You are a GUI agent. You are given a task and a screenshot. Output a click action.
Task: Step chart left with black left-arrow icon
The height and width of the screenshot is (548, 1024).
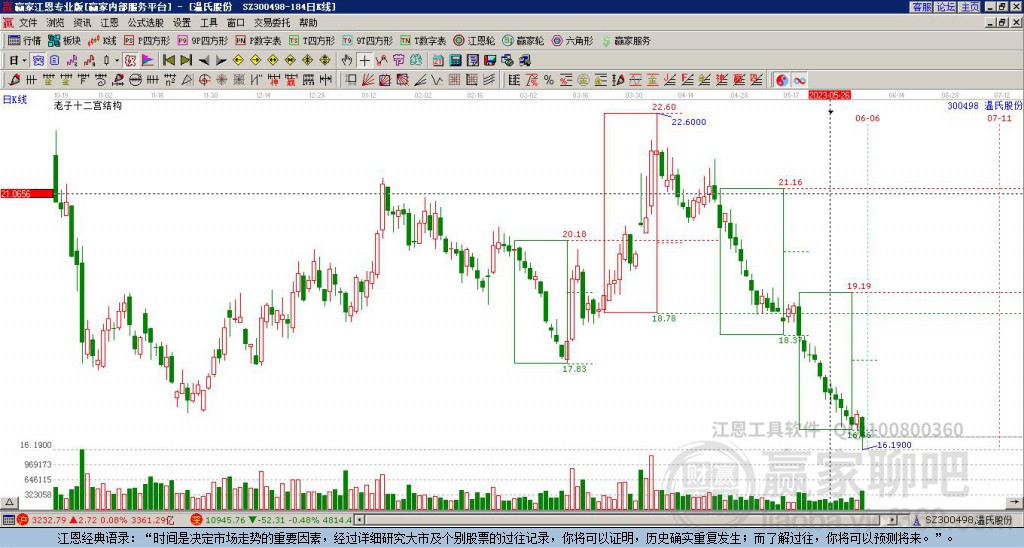pos(204,61)
